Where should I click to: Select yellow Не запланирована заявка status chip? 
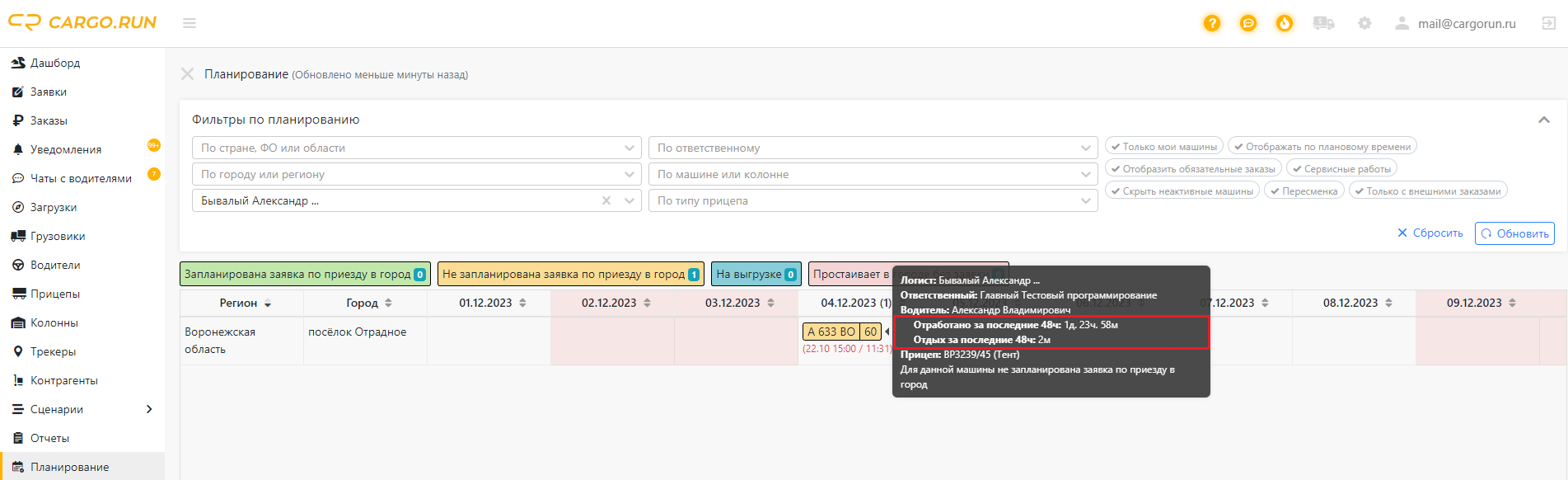click(x=571, y=274)
